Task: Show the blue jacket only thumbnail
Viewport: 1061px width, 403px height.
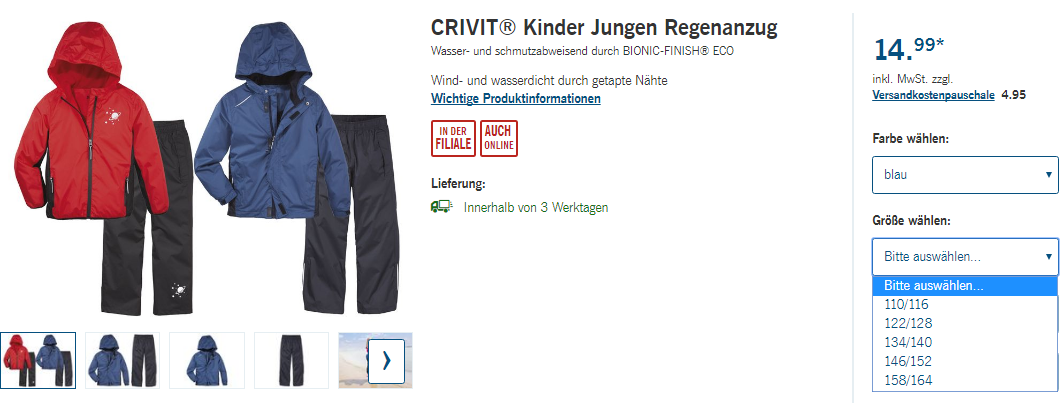Action: [x=206, y=360]
